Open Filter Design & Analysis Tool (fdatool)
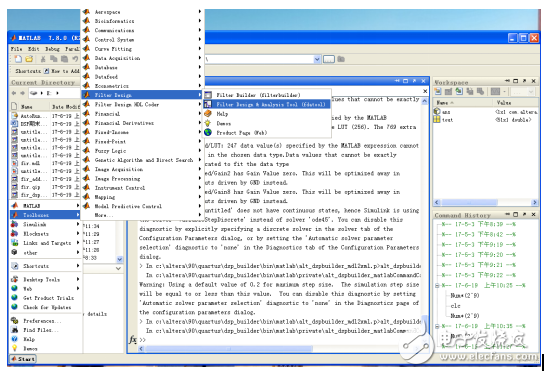 tap(266, 104)
